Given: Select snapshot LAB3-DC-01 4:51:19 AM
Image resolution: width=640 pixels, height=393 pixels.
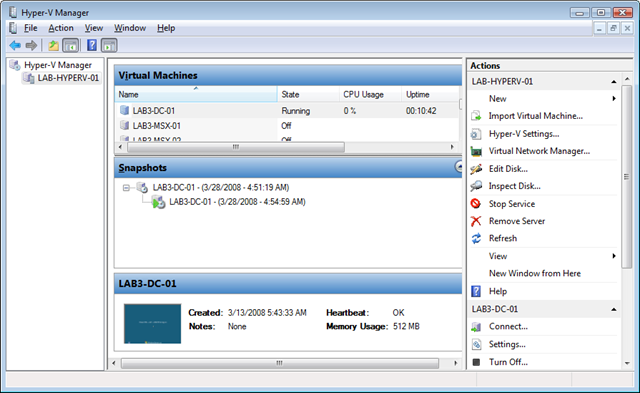Looking at the screenshot, I should point(221,187).
